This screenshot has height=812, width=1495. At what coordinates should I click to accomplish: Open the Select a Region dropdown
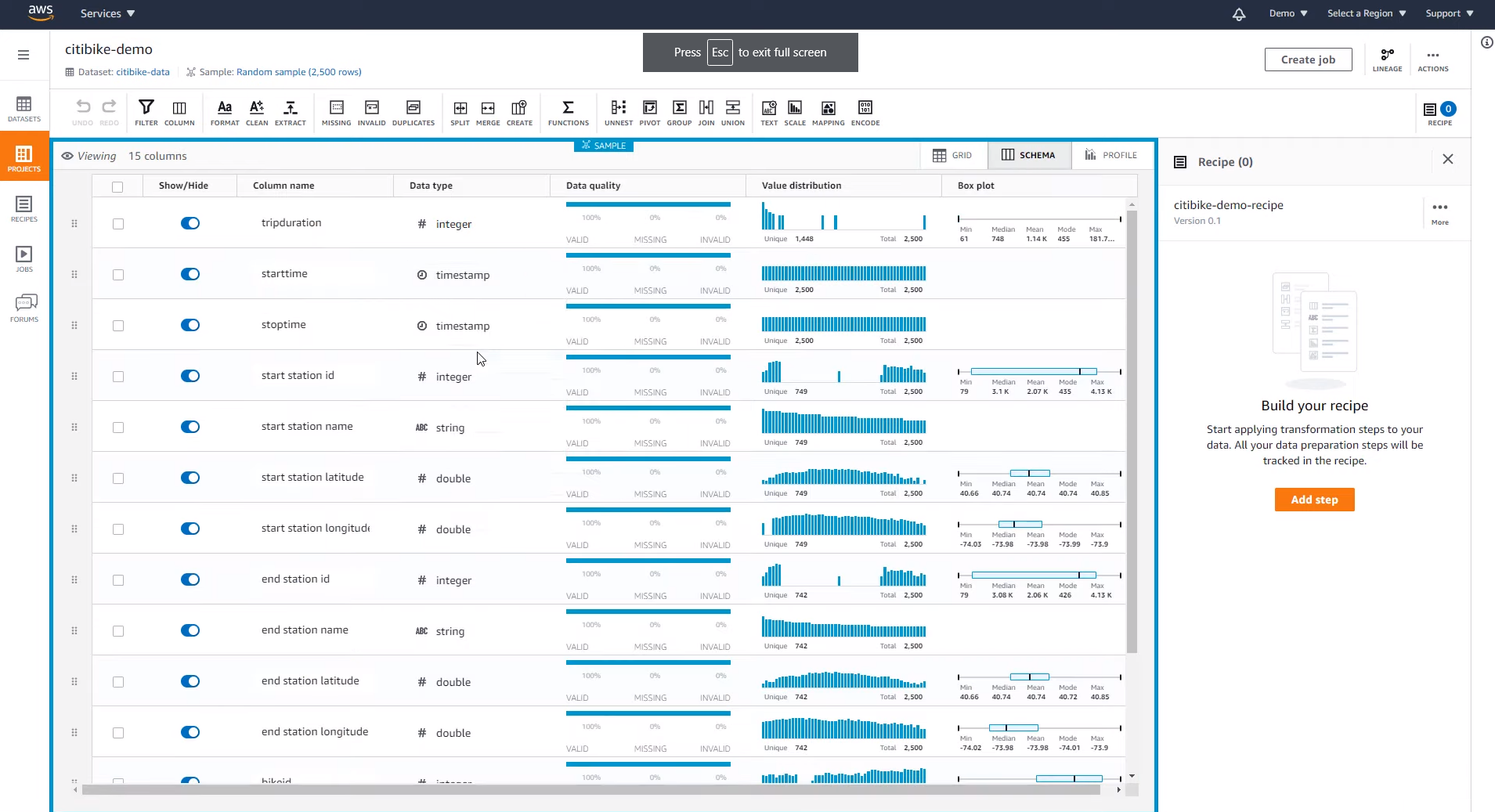(x=1366, y=13)
